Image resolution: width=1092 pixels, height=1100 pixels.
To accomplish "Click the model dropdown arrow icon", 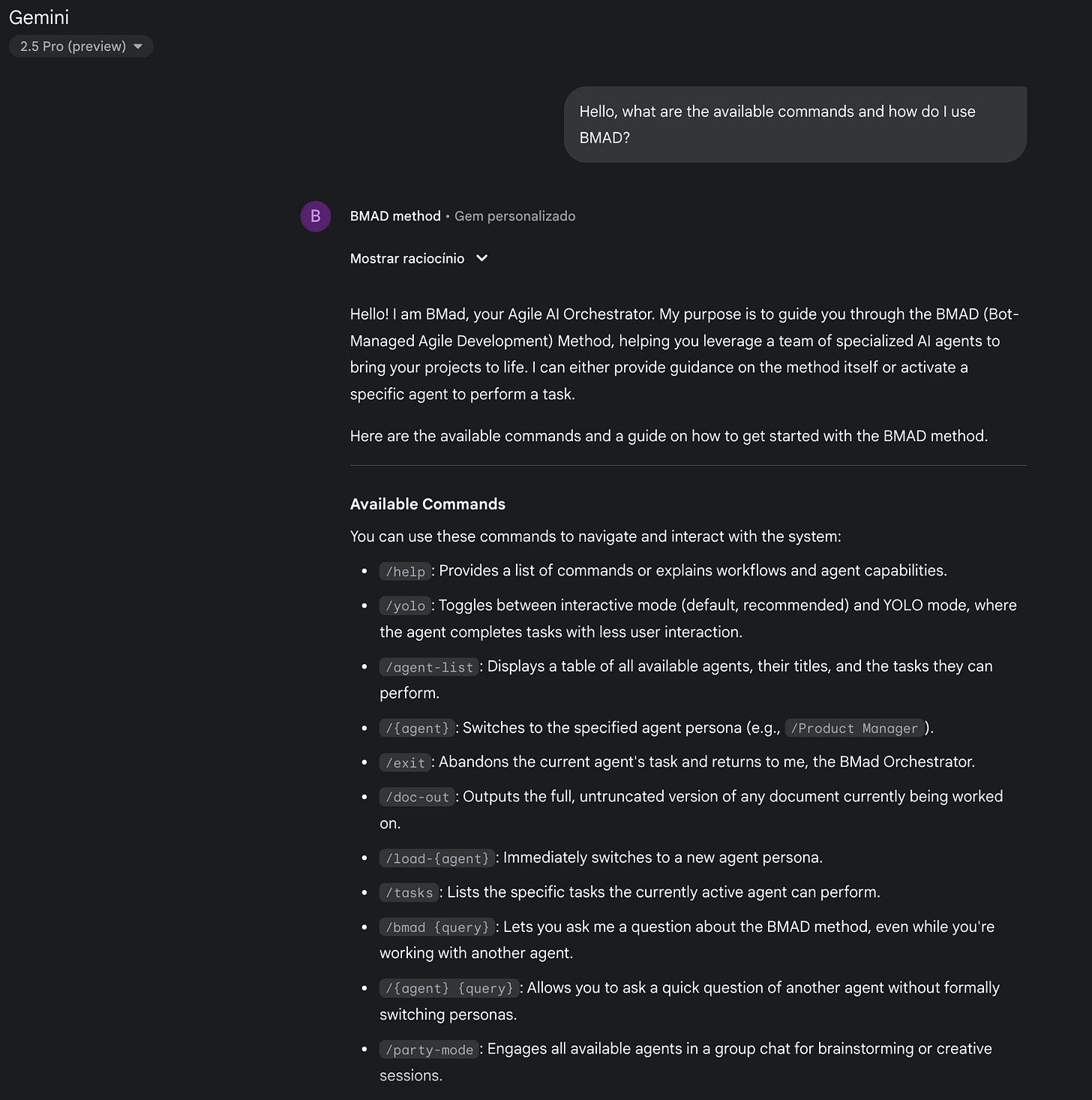I will coord(138,47).
